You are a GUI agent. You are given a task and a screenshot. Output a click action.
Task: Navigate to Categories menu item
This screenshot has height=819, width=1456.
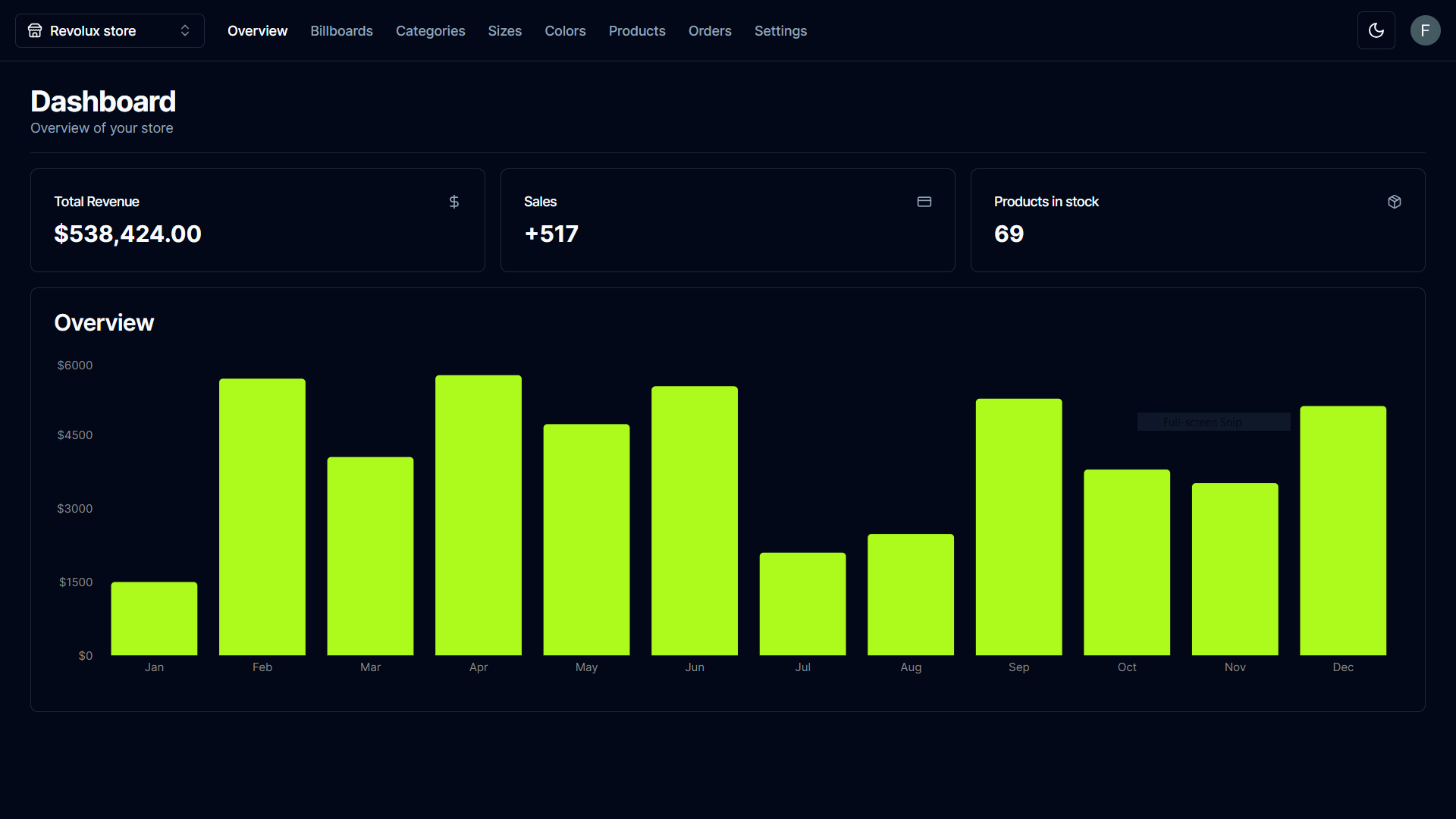pos(430,31)
